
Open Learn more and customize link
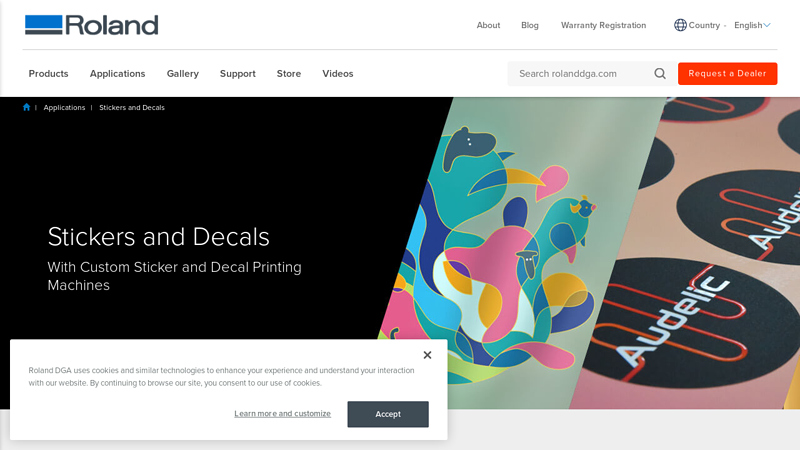(282, 413)
